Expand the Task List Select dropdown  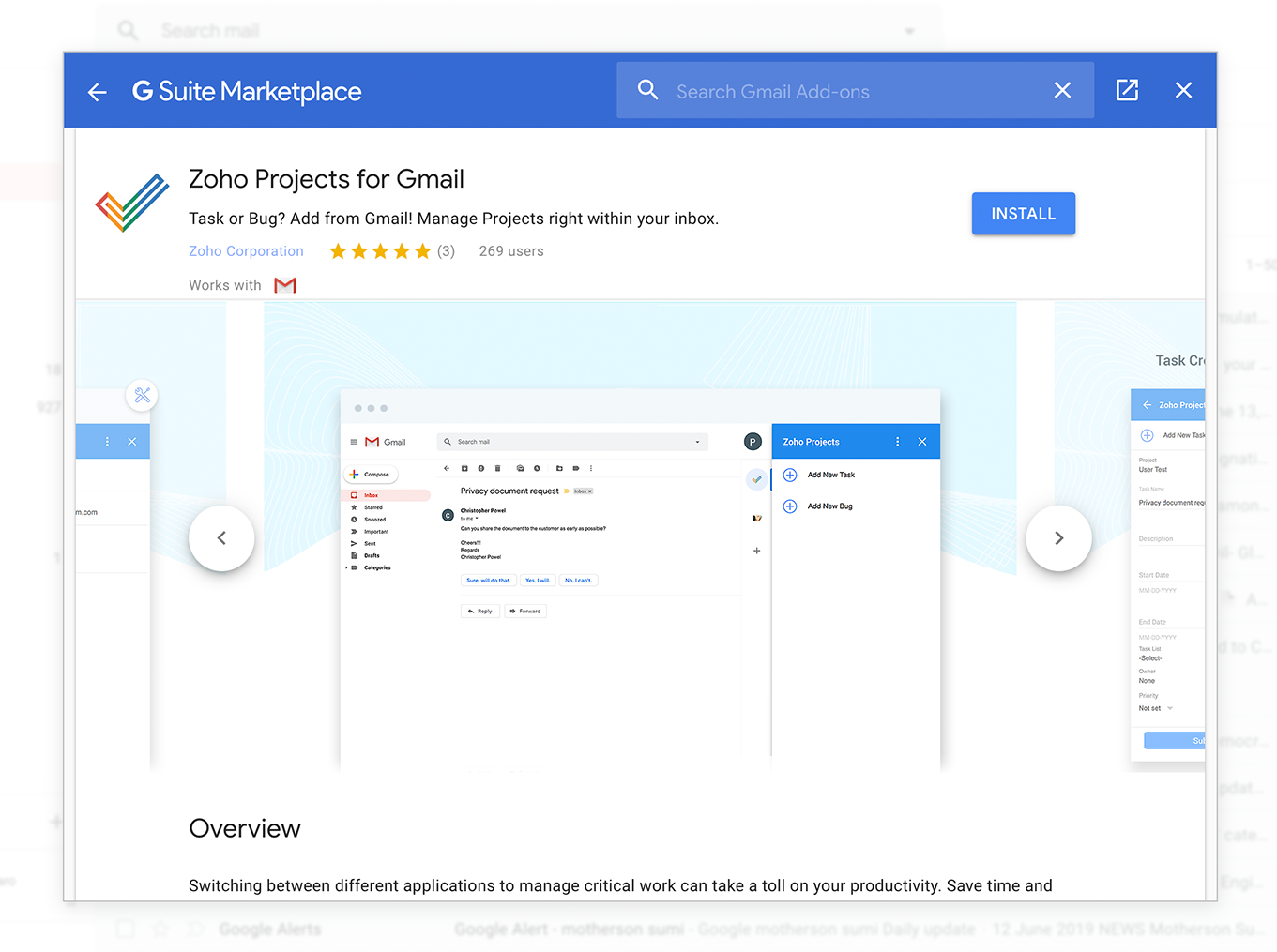(1151, 658)
